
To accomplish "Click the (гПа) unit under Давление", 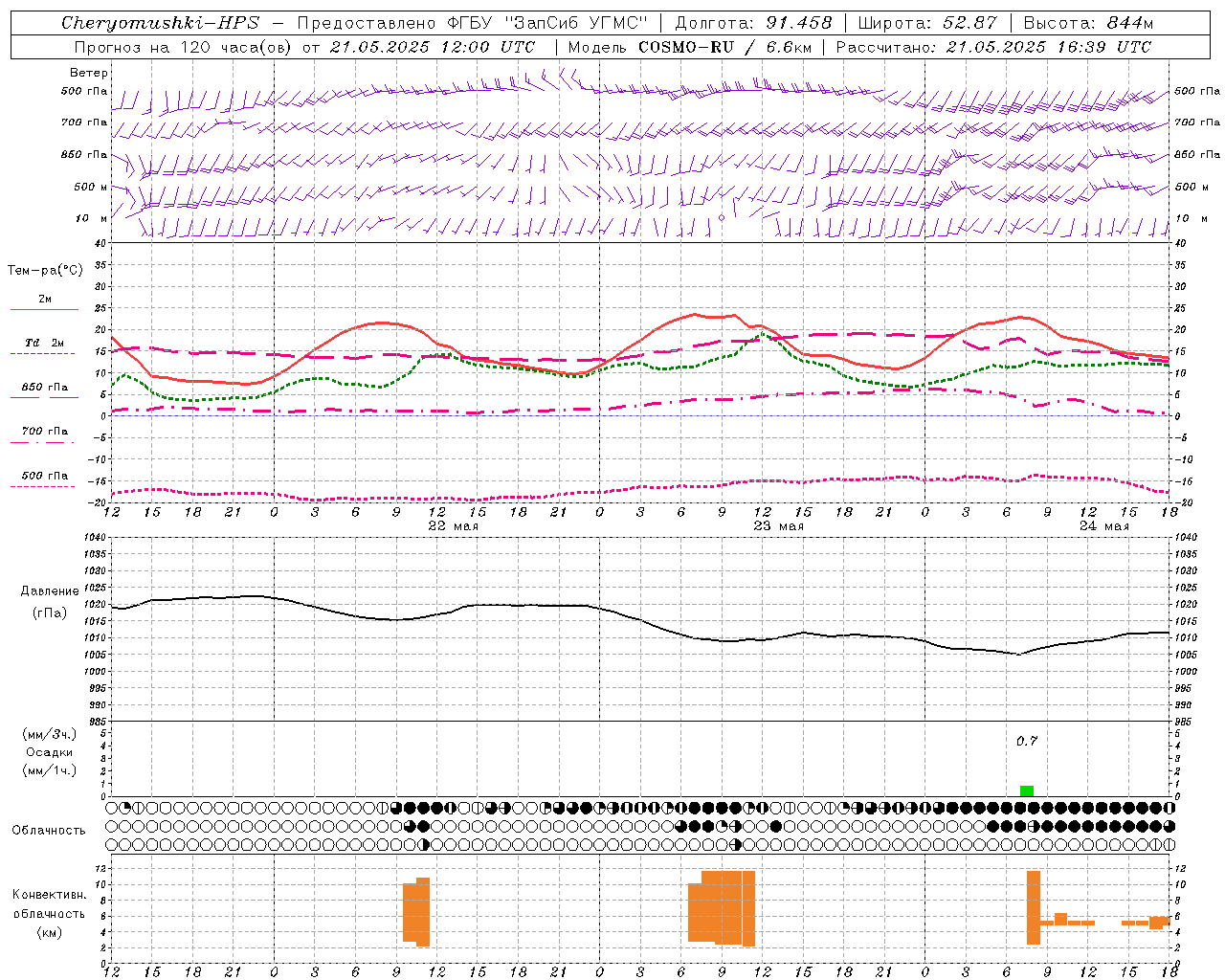I will [50, 613].
